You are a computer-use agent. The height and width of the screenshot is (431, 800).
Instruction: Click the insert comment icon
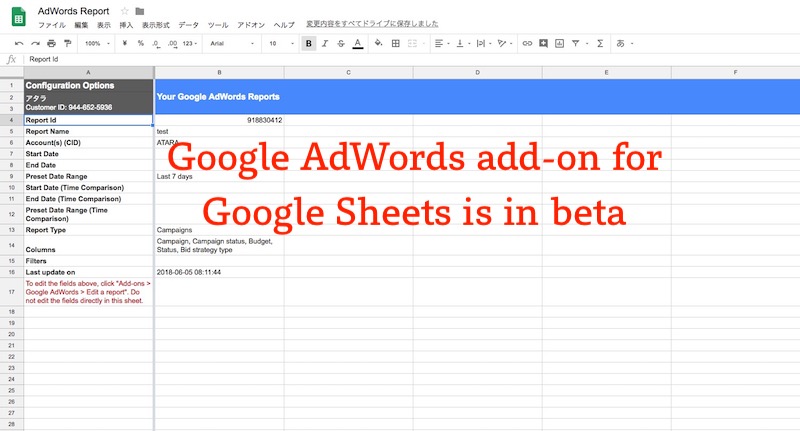point(543,44)
